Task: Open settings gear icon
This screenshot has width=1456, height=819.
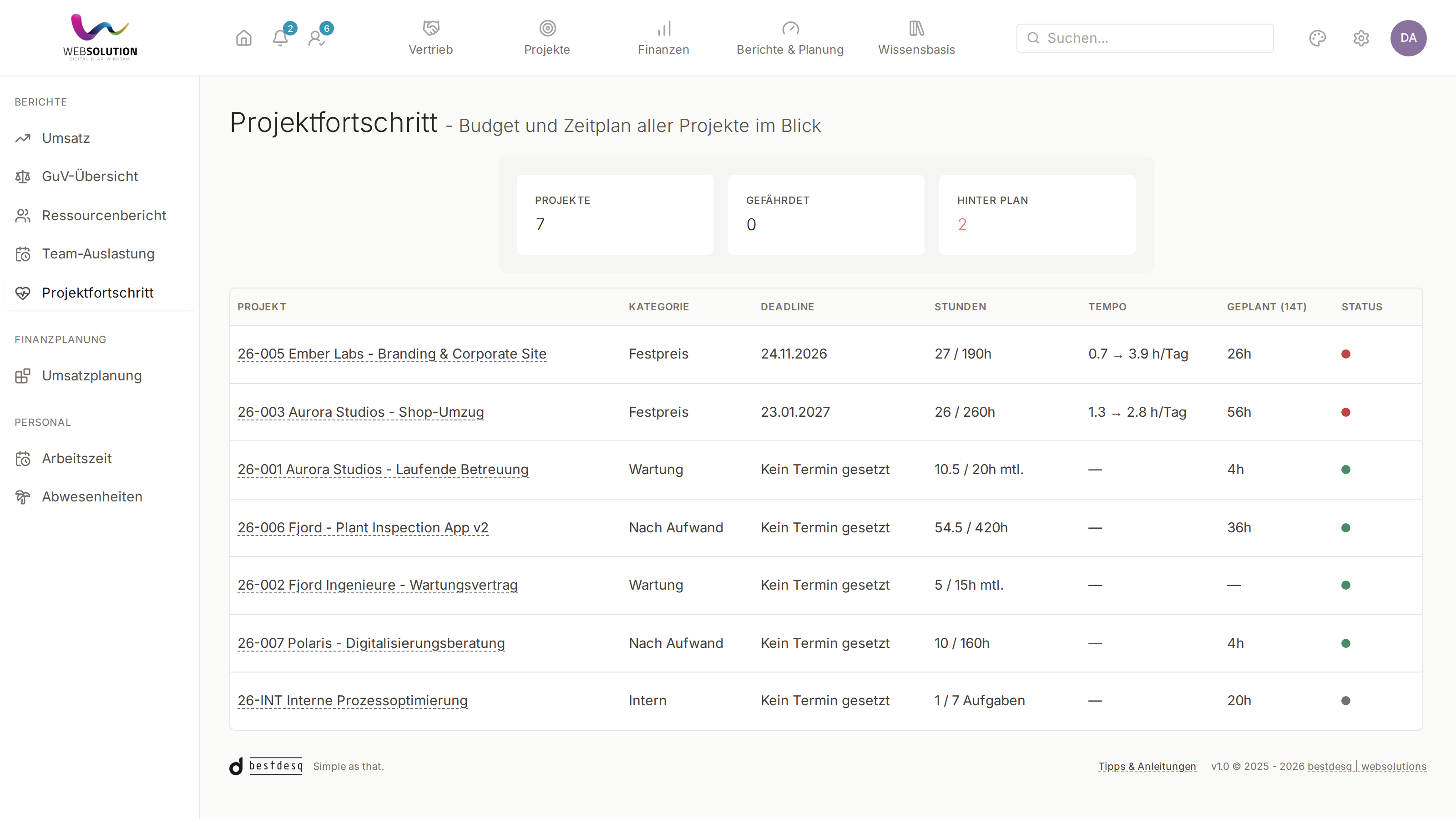Action: pos(1361,38)
